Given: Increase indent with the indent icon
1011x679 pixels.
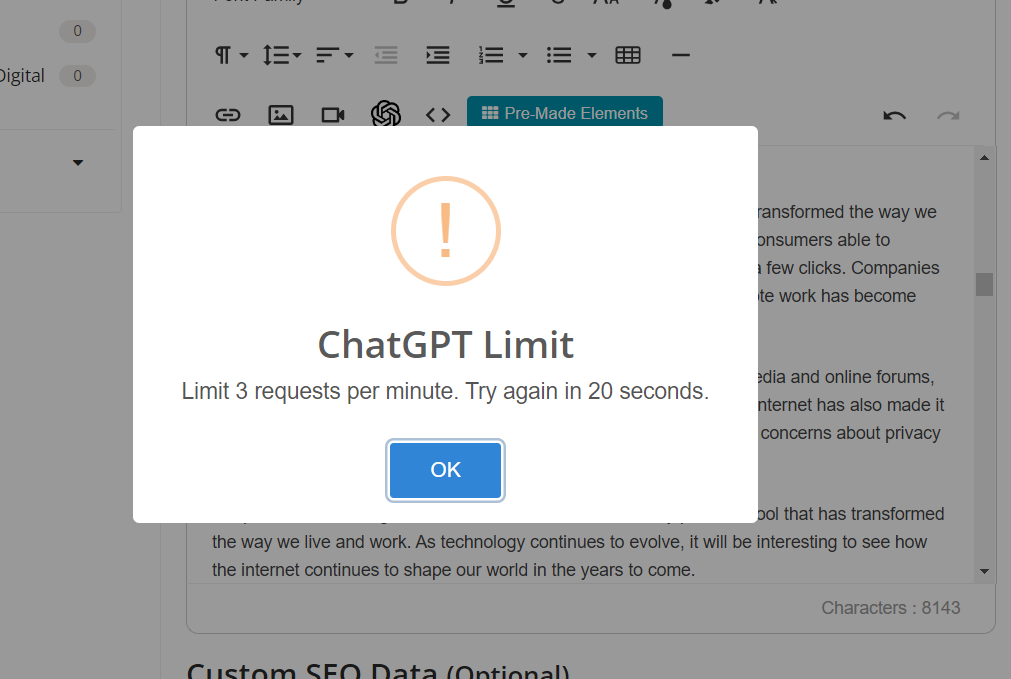Looking at the screenshot, I should click(438, 55).
